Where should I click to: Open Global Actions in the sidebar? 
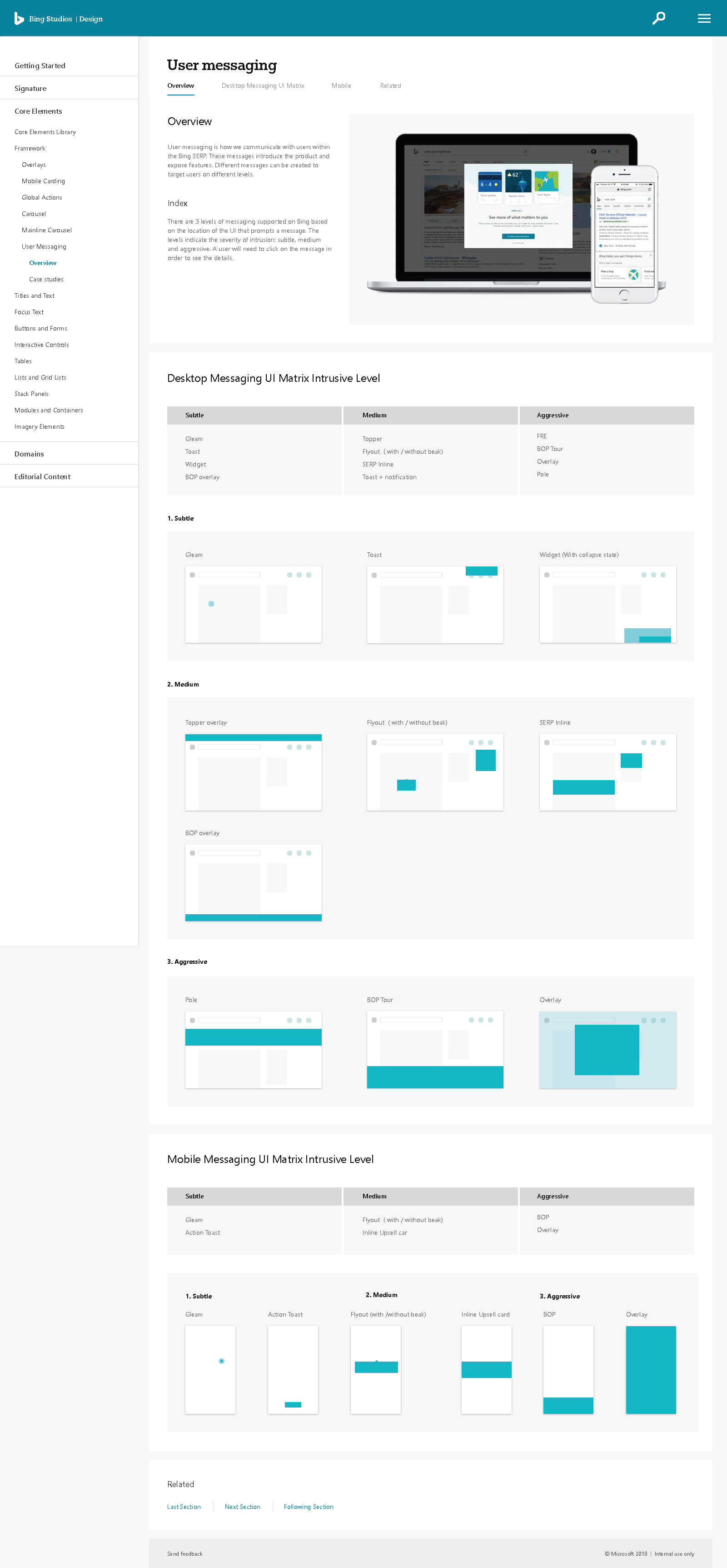[x=42, y=198]
